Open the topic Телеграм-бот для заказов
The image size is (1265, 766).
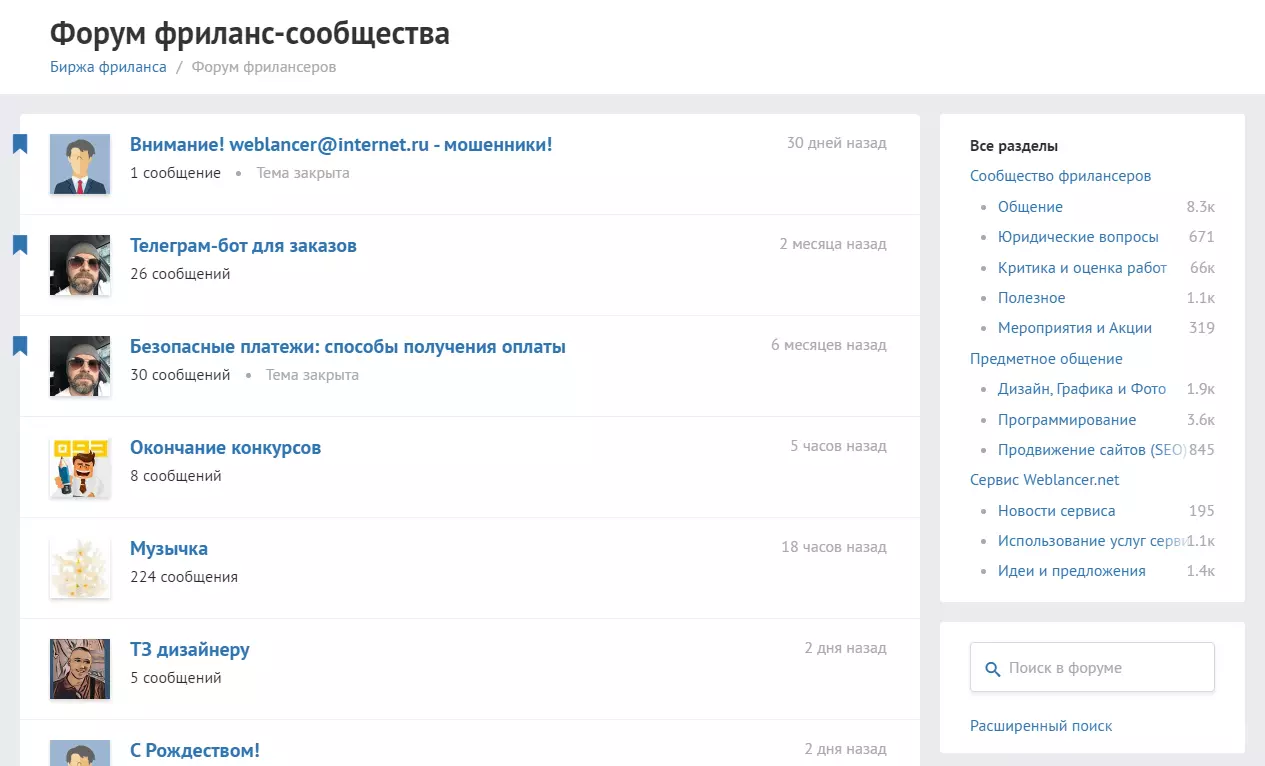pyautogui.click(x=243, y=245)
